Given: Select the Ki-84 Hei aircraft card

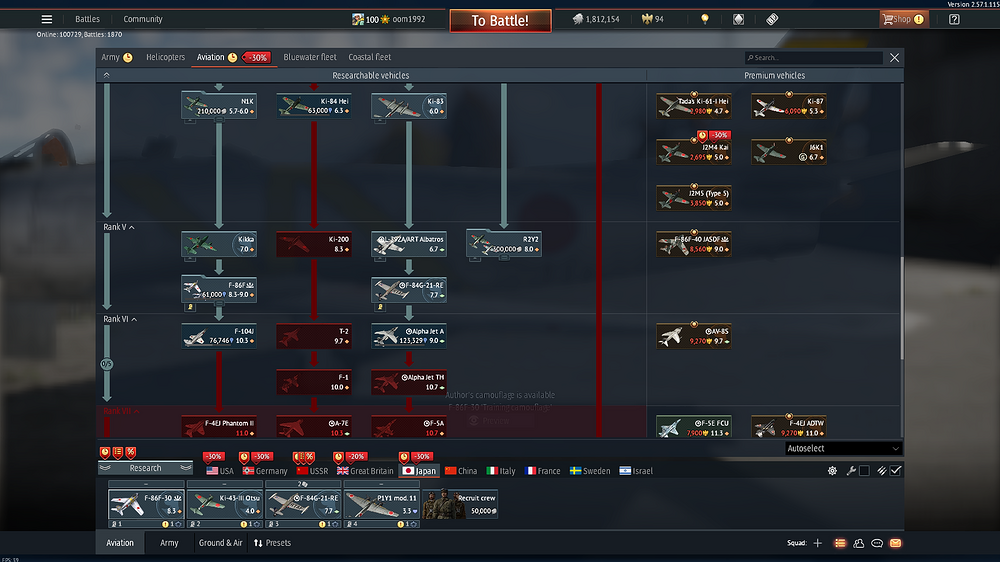Looking at the screenshot, I should [314, 106].
